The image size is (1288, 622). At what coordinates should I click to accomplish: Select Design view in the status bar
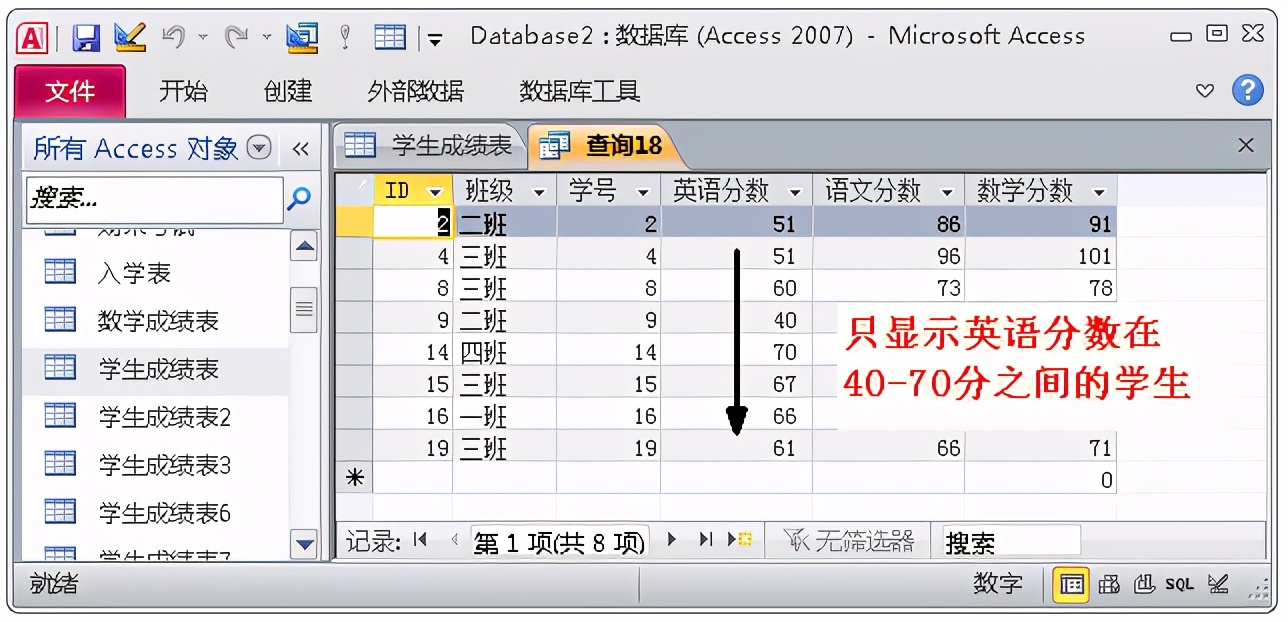click(x=1216, y=585)
